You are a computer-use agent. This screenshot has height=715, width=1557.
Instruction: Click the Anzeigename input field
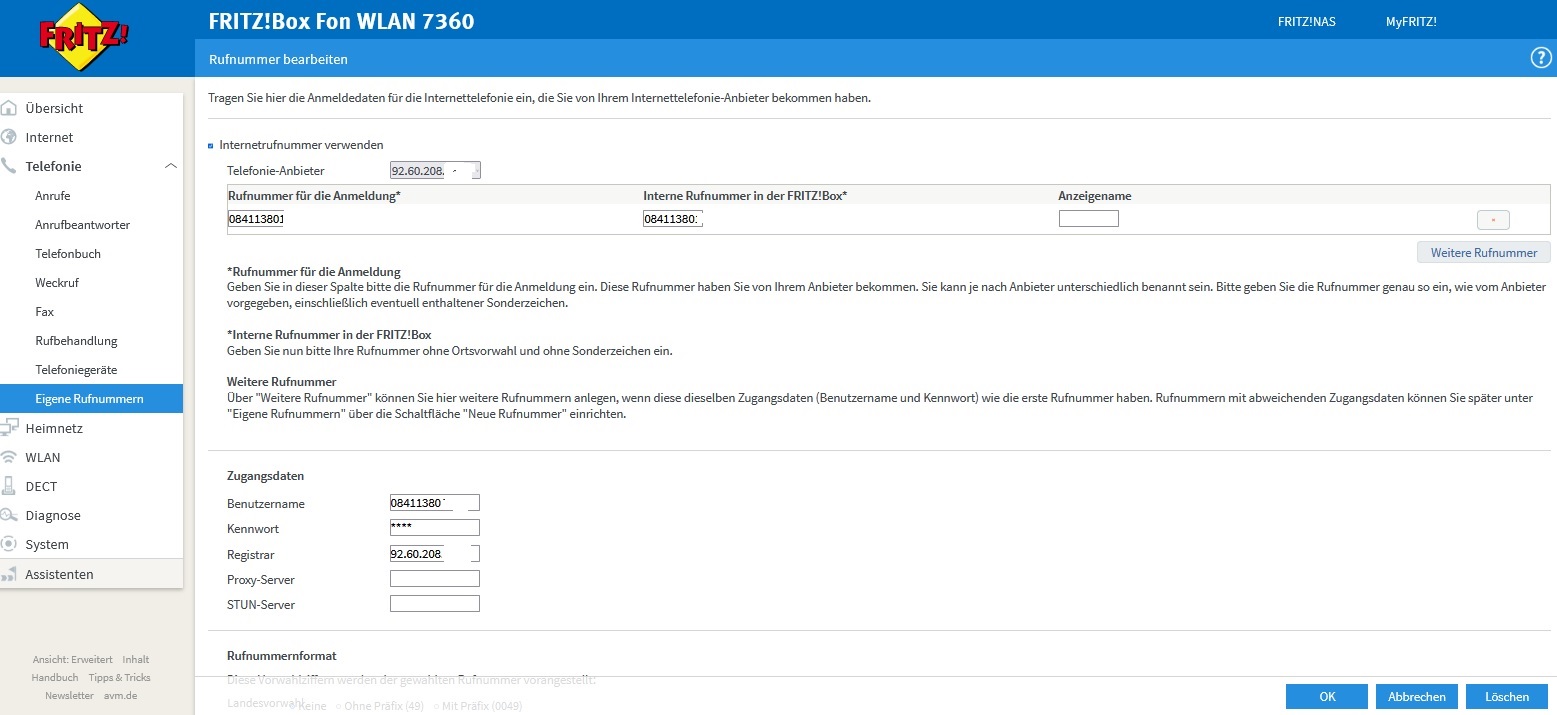[x=1089, y=219]
